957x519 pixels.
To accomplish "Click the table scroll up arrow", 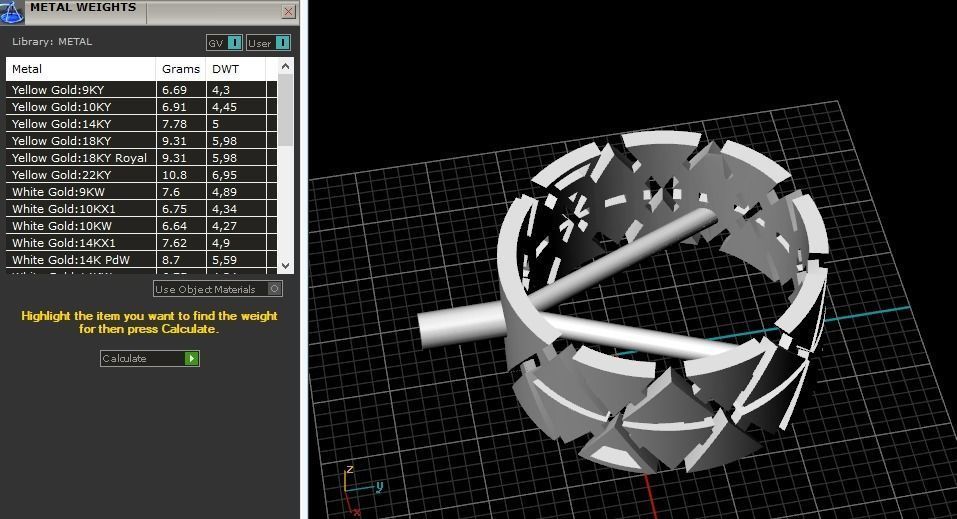I will pyautogui.click(x=285, y=66).
